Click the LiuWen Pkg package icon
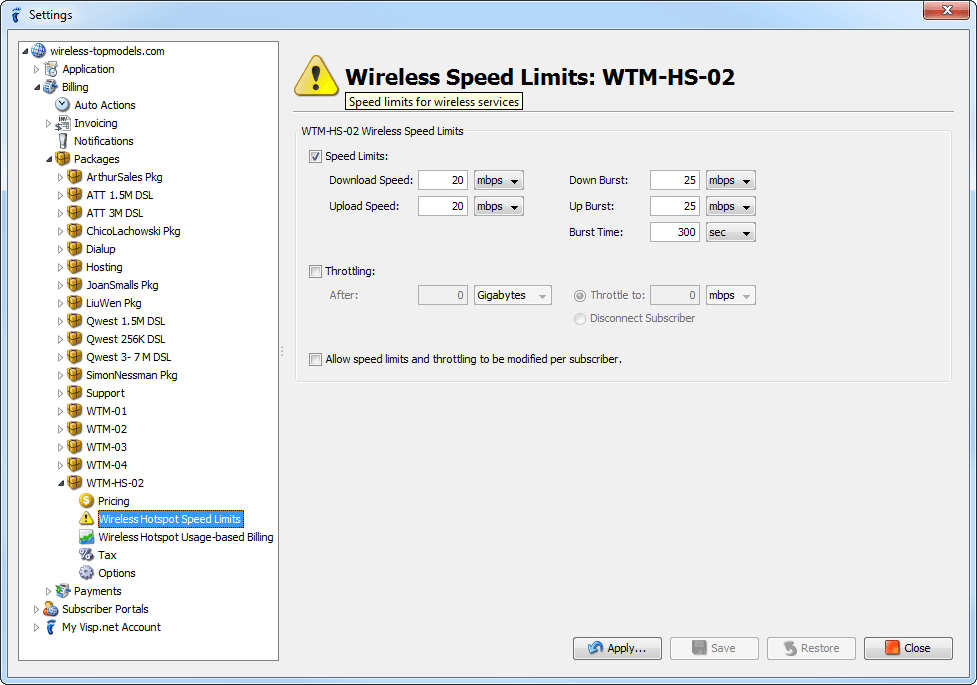Screen dimensions: 977x685 click(75, 303)
